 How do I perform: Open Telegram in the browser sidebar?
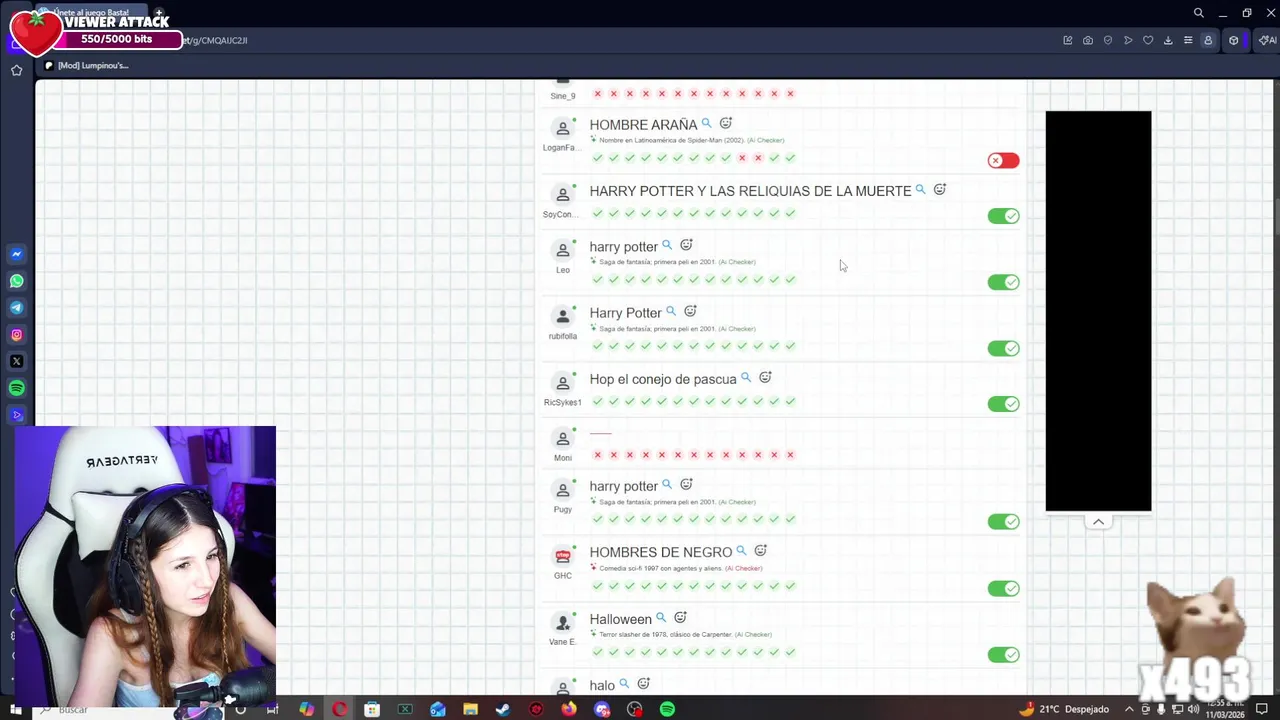(16, 308)
